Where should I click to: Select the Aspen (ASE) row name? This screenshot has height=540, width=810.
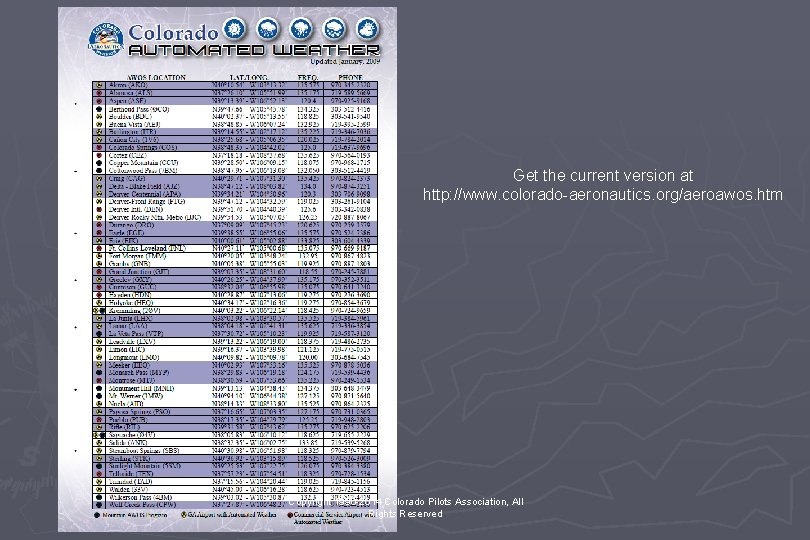point(127,101)
